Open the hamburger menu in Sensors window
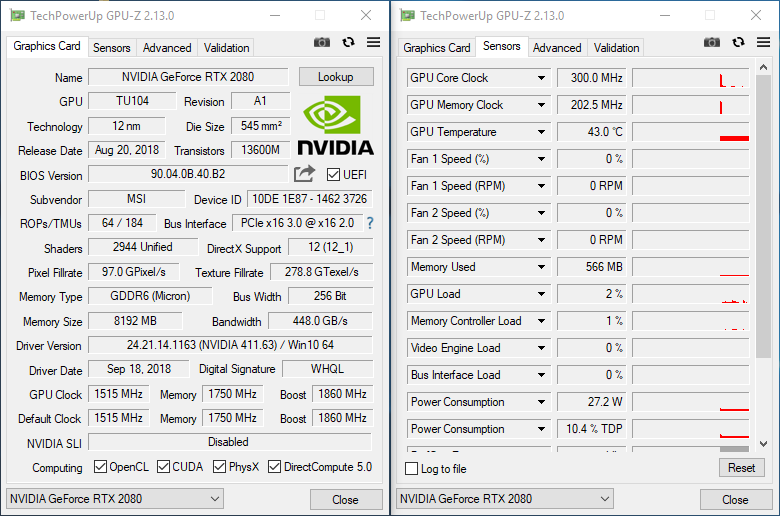 pyautogui.click(x=763, y=43)
